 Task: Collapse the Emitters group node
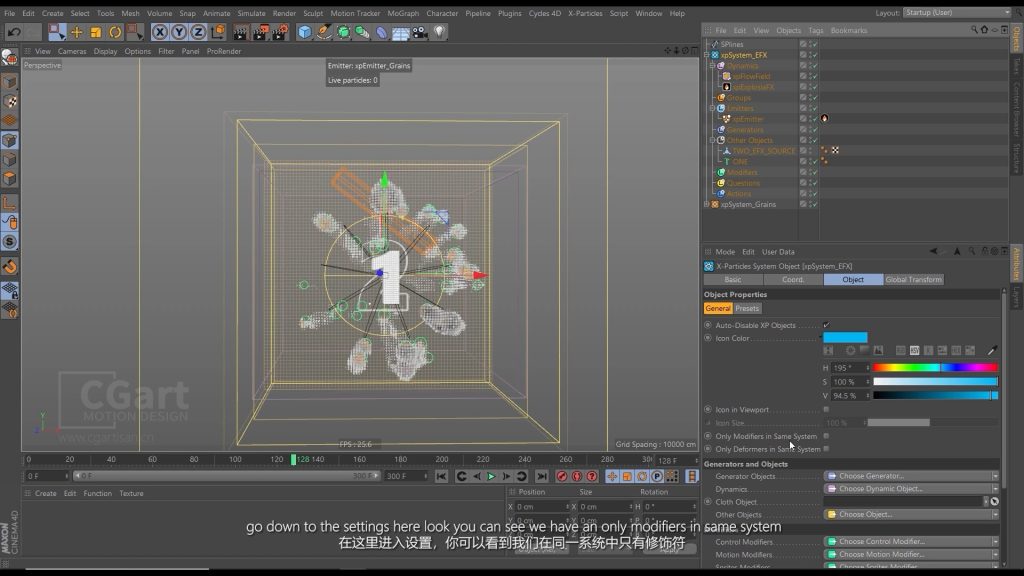[x=712, y=108]
